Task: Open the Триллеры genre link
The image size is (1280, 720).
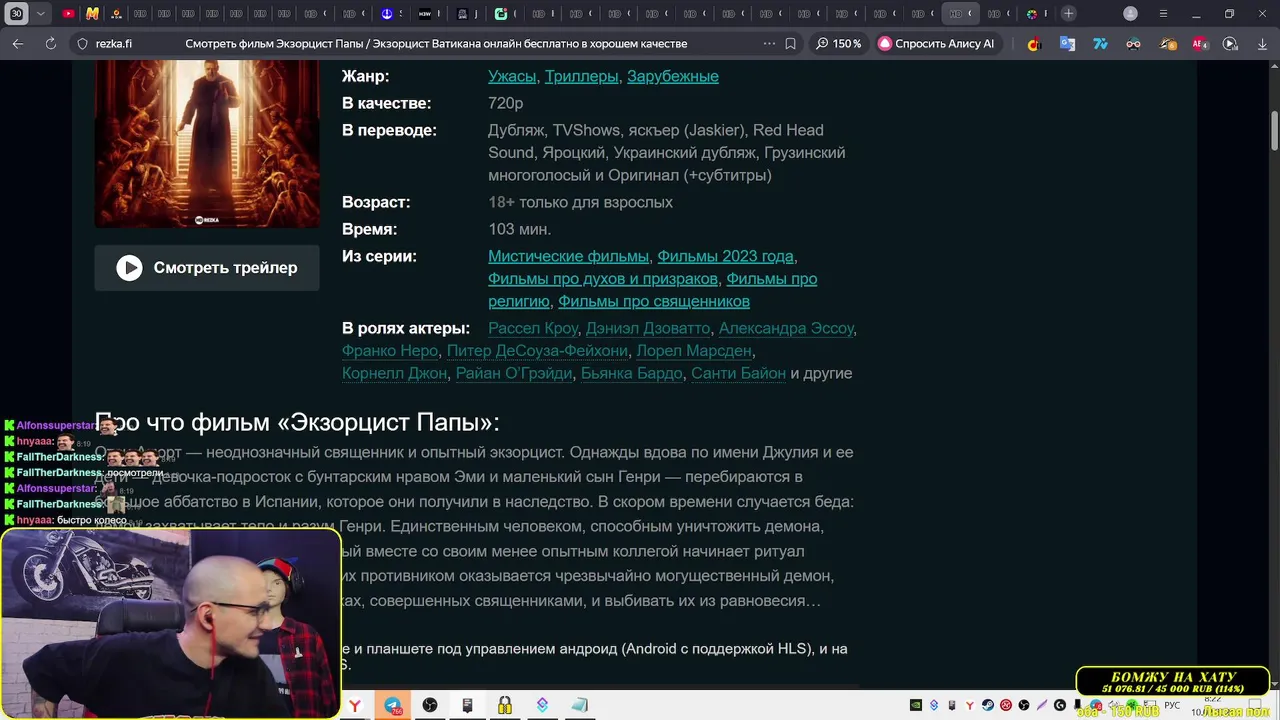Action: tap(581, 76)
